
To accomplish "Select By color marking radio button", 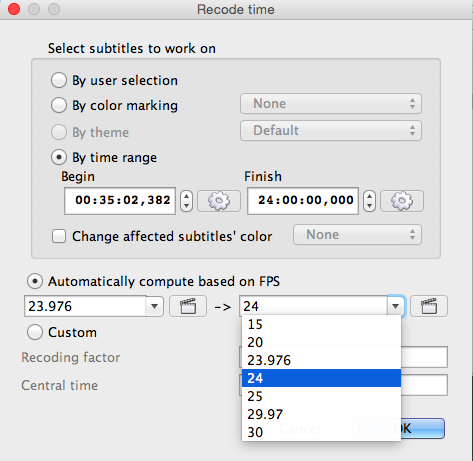I will 59,105.
